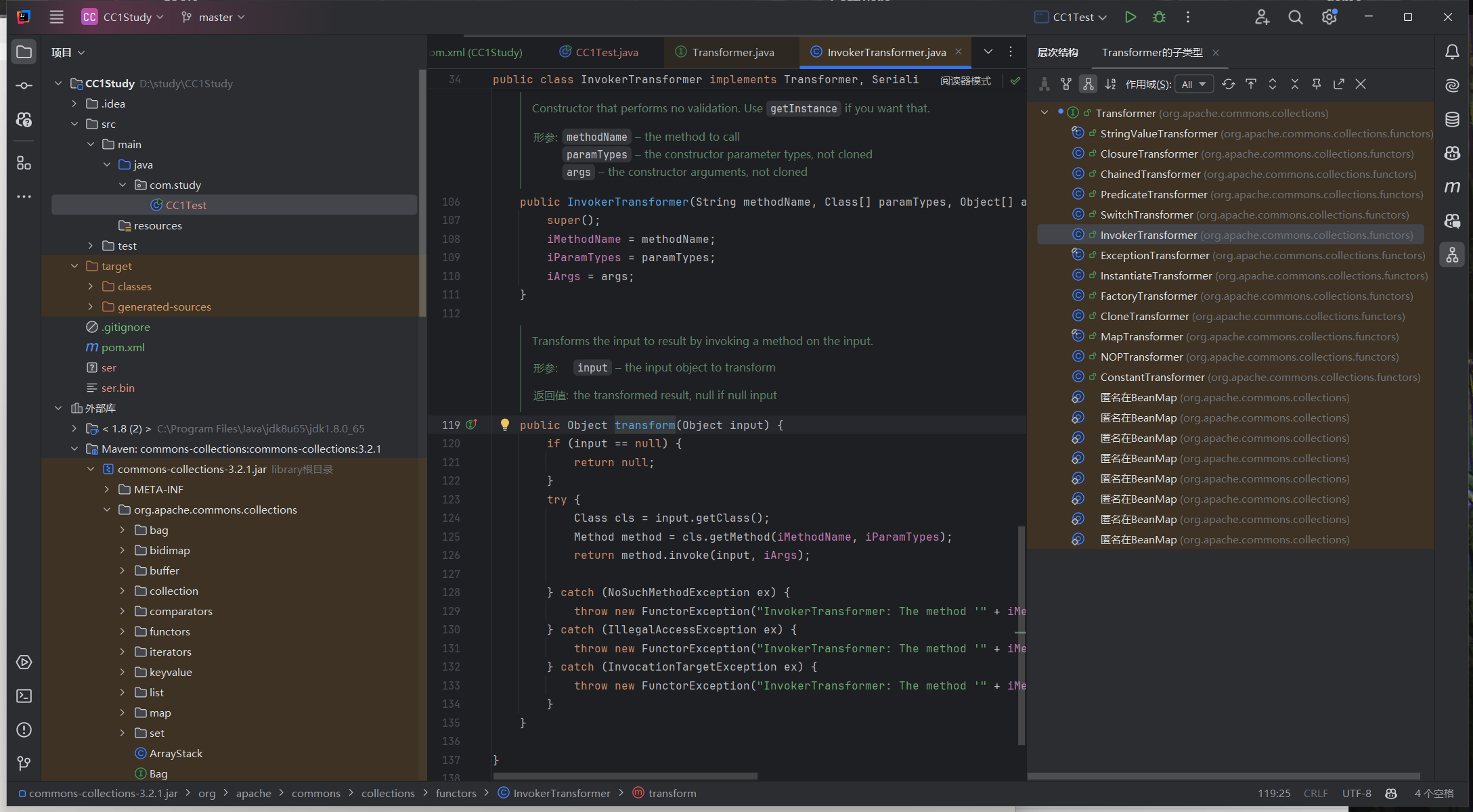Click the Debug icon in toolbar
Screen dimensions: 1473x812
coord(1159,17)
